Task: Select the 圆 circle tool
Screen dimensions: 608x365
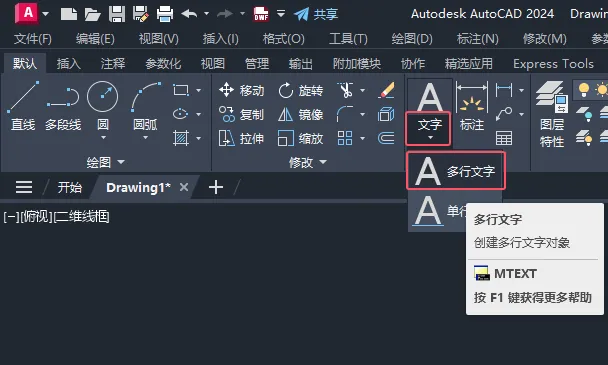Action: click(x=102, y=106)
